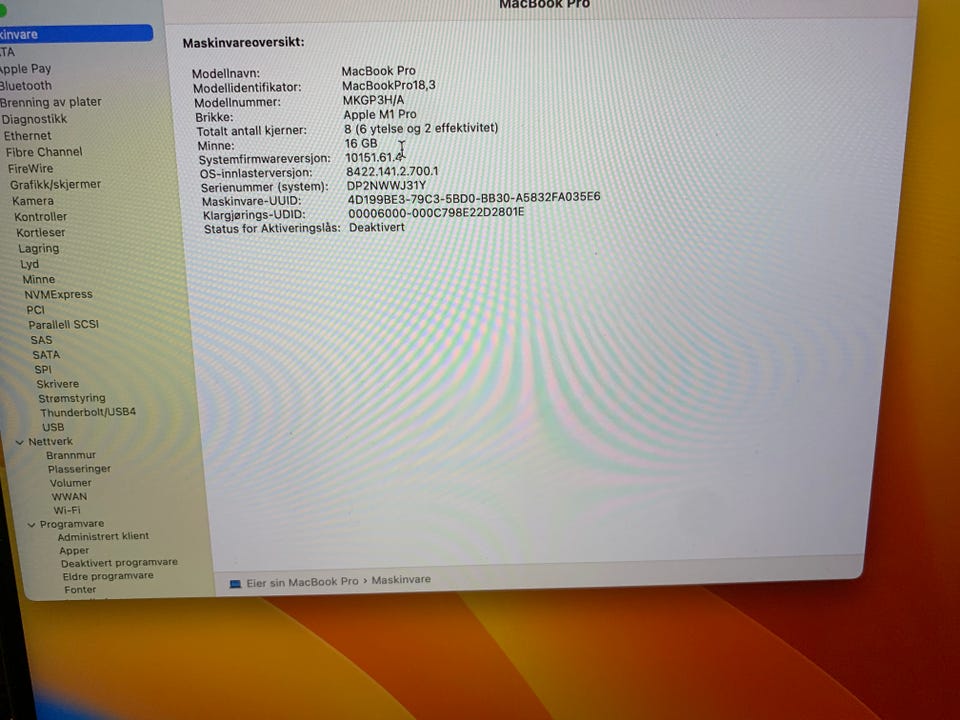Select Kontroller in the sidebar

[x=41, y=217]
